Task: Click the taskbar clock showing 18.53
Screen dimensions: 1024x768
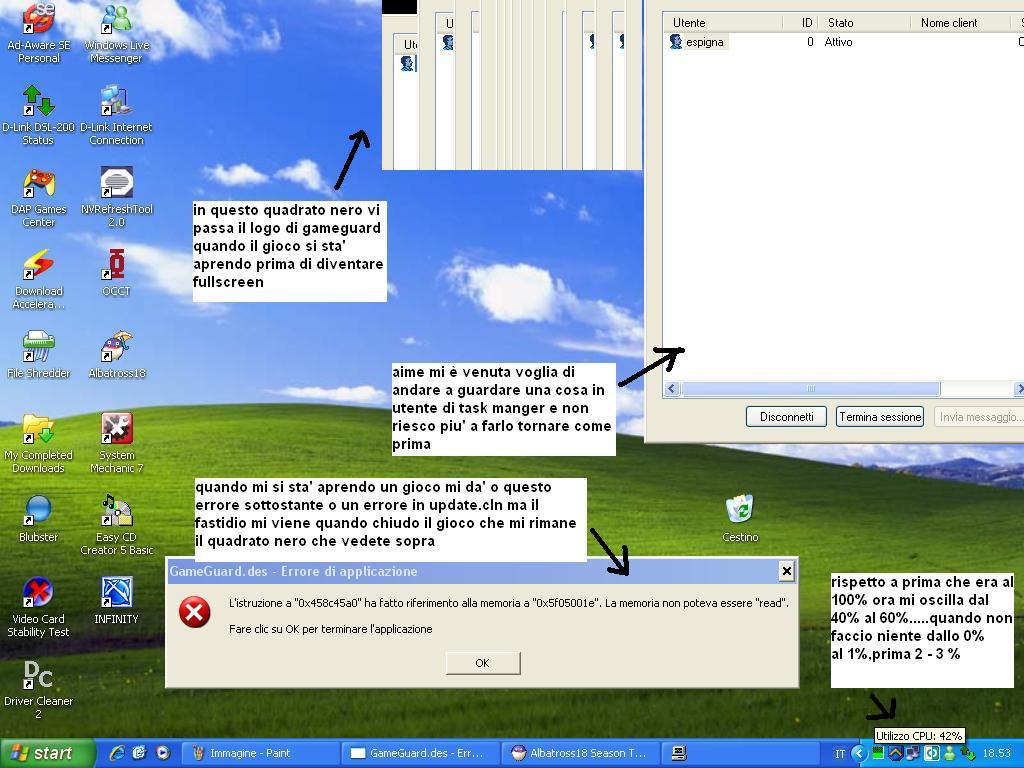Action: point(997,754)
